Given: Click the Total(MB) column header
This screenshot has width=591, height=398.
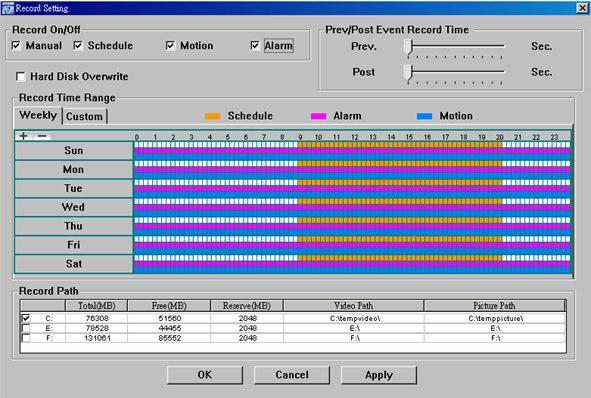Looking at the screenshot, I should [x=96, y=306].
